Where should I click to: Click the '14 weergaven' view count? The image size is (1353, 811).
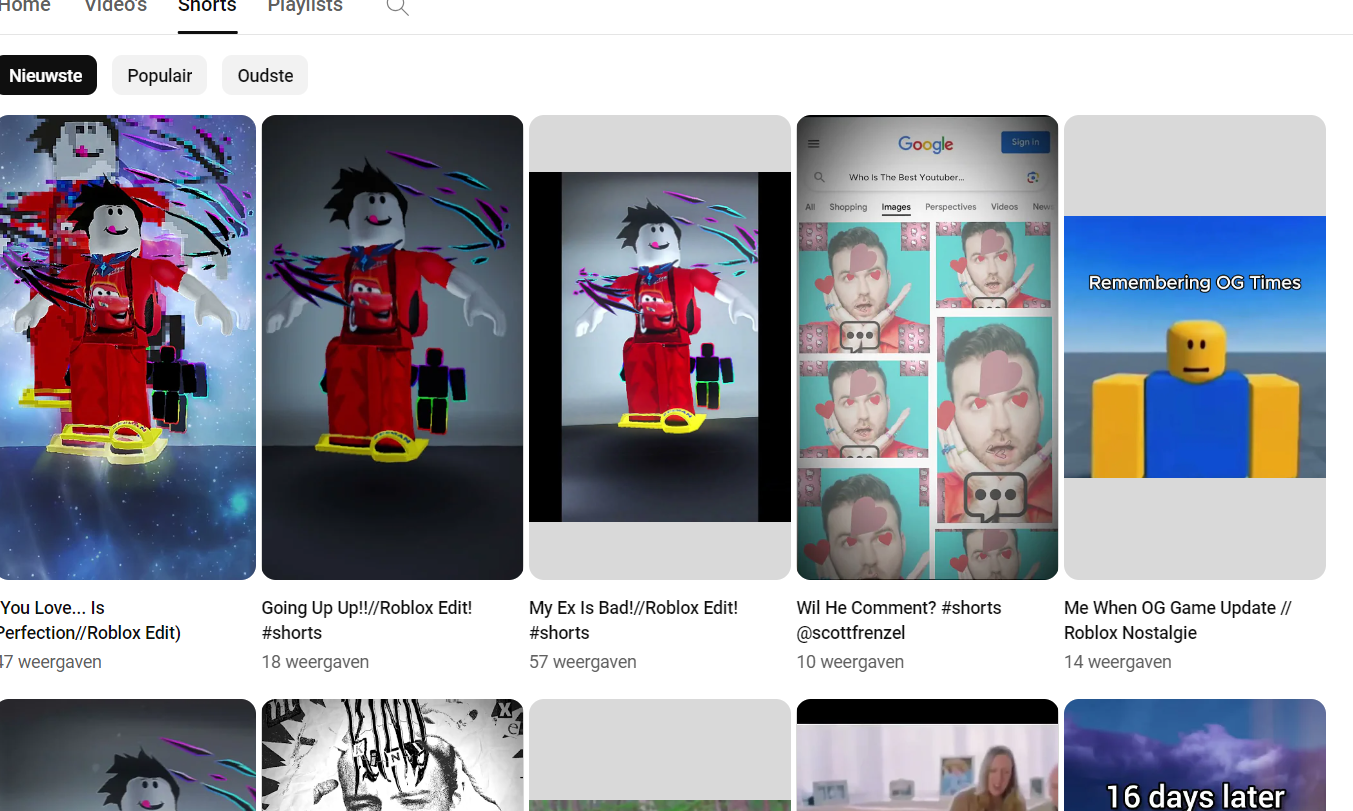(1117, 662)
